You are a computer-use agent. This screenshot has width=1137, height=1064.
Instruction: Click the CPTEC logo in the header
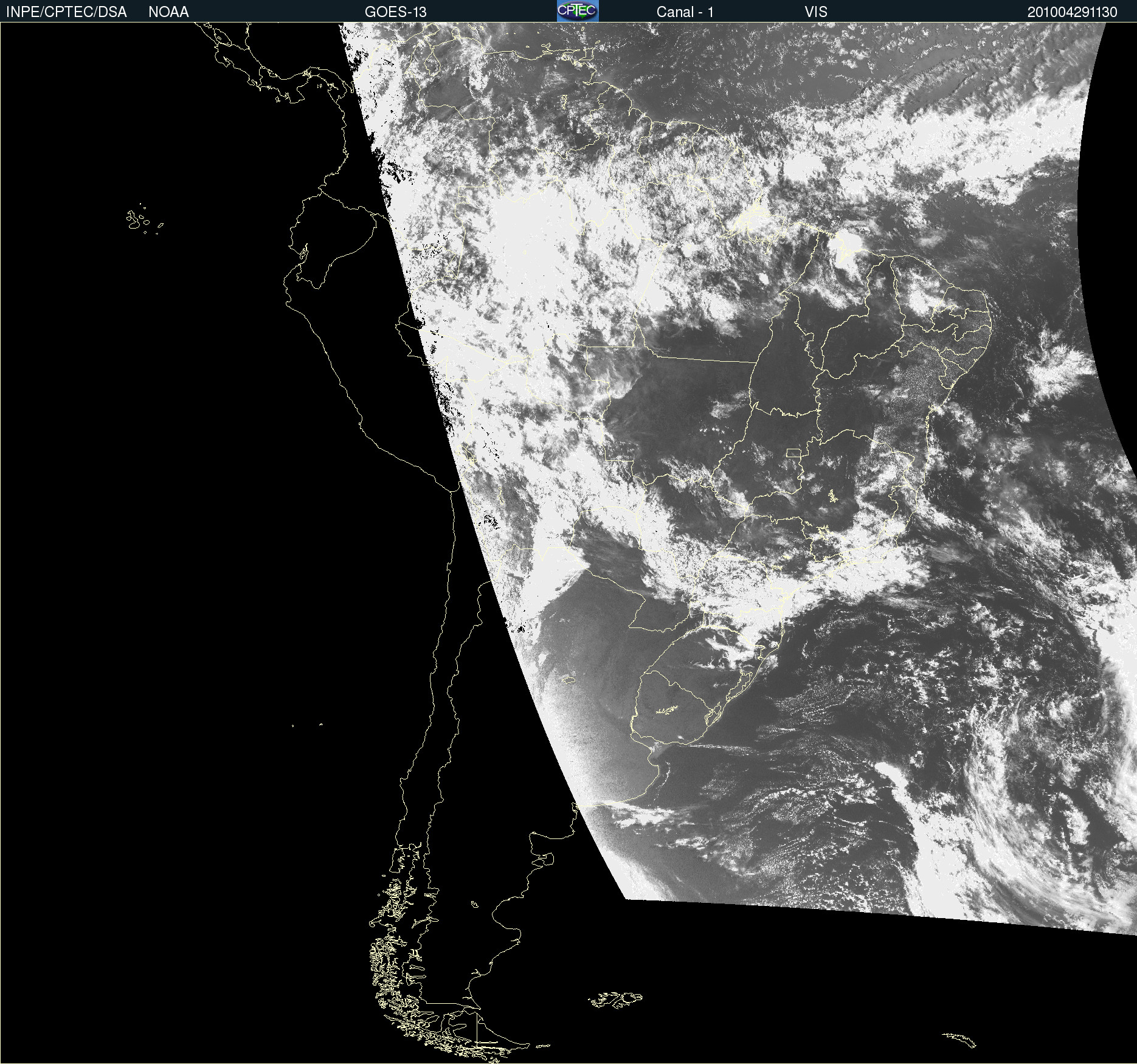pos(578,11)
